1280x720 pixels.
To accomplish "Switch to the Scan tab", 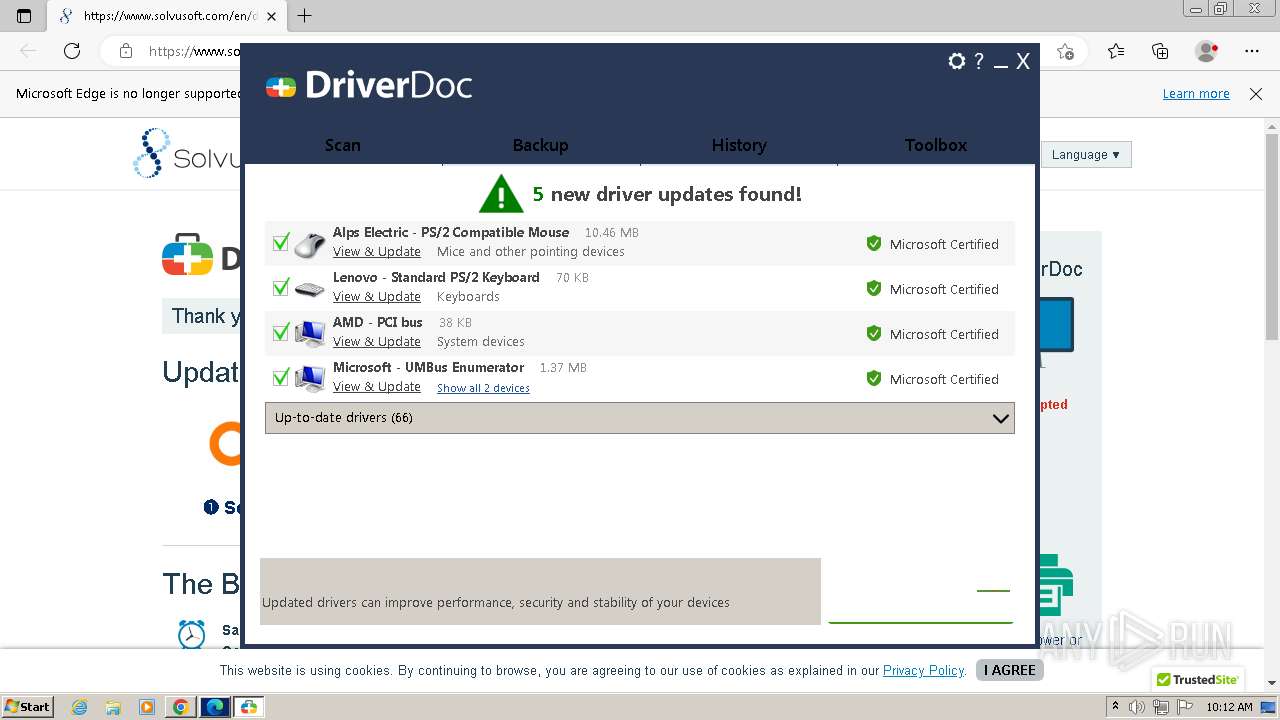I will pyautogui.click(x=343, y=145).
